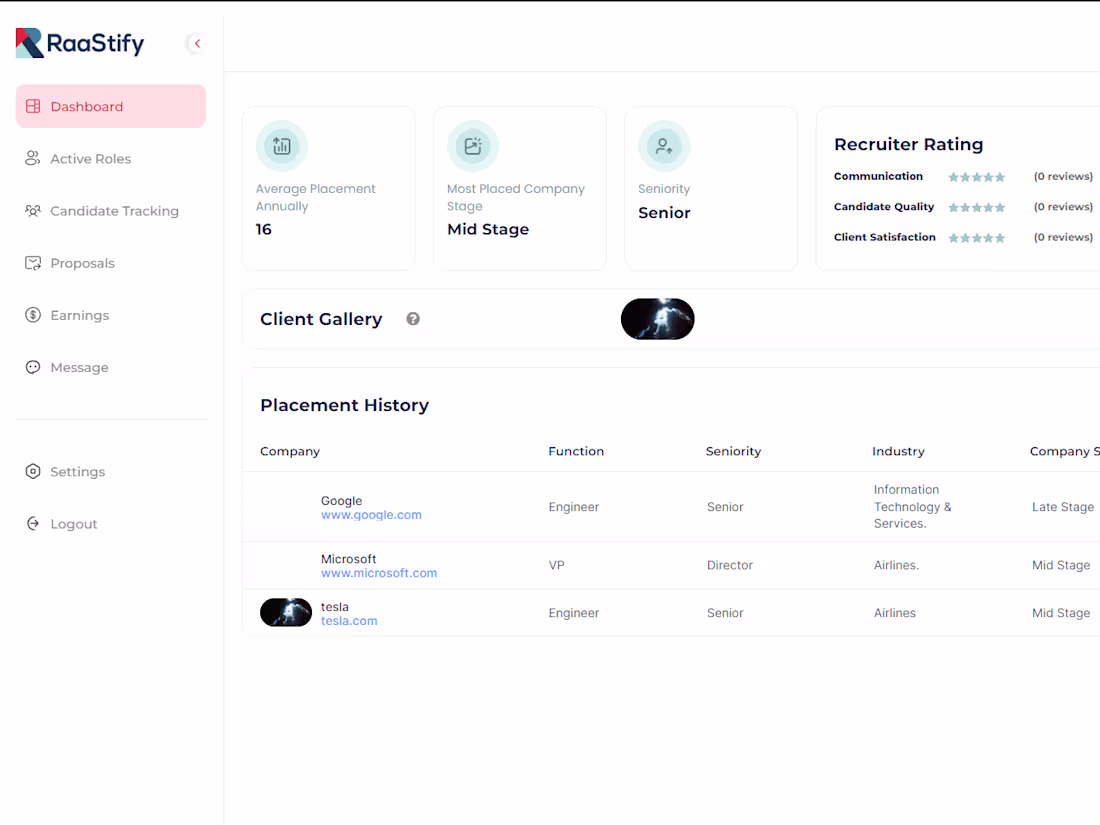The image size is (1100, 825).
Task: Click the Most Placed Company Stage icon
Action: 472,145
